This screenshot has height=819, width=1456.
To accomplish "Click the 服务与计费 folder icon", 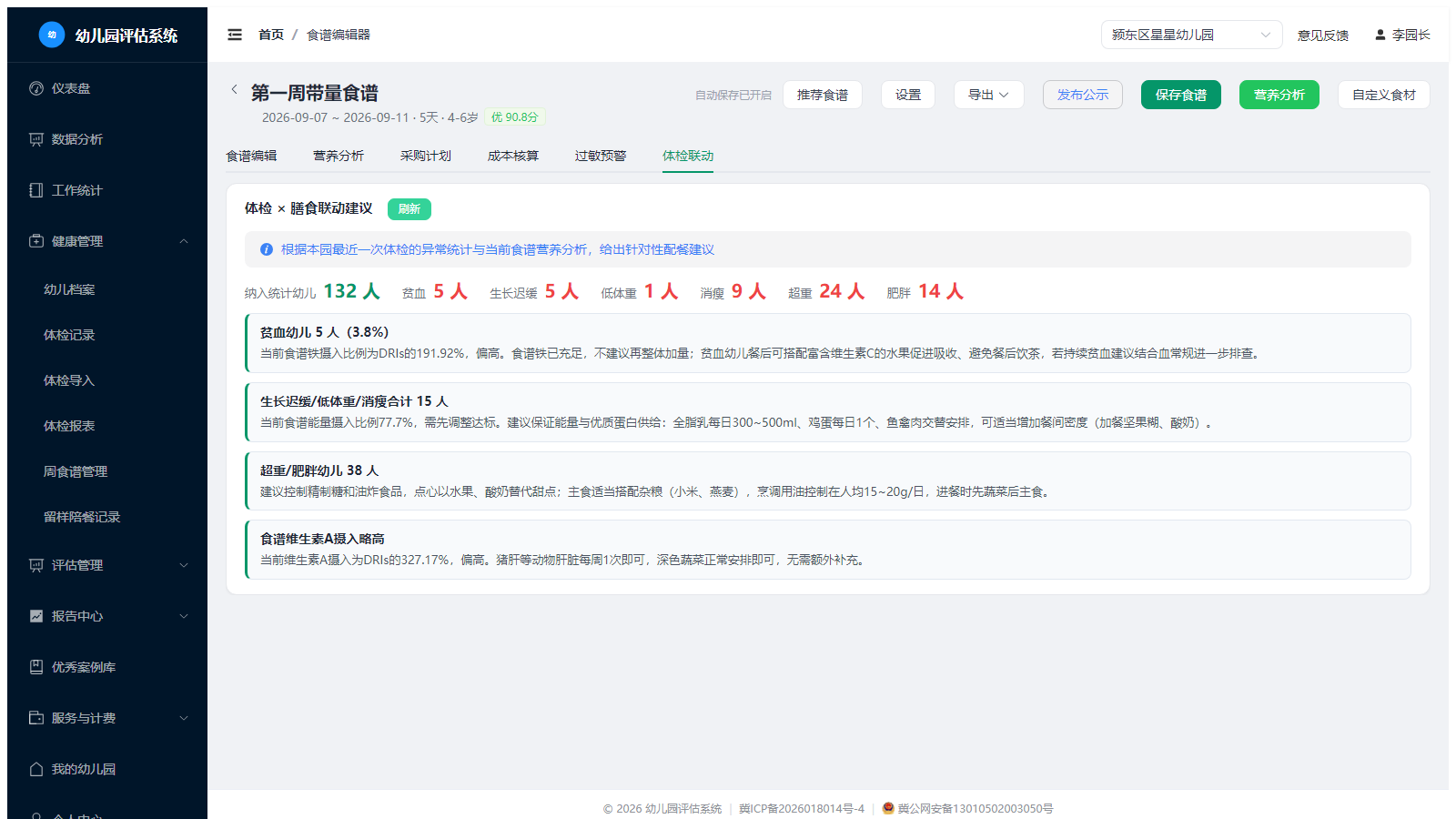I will click(36, 718).
